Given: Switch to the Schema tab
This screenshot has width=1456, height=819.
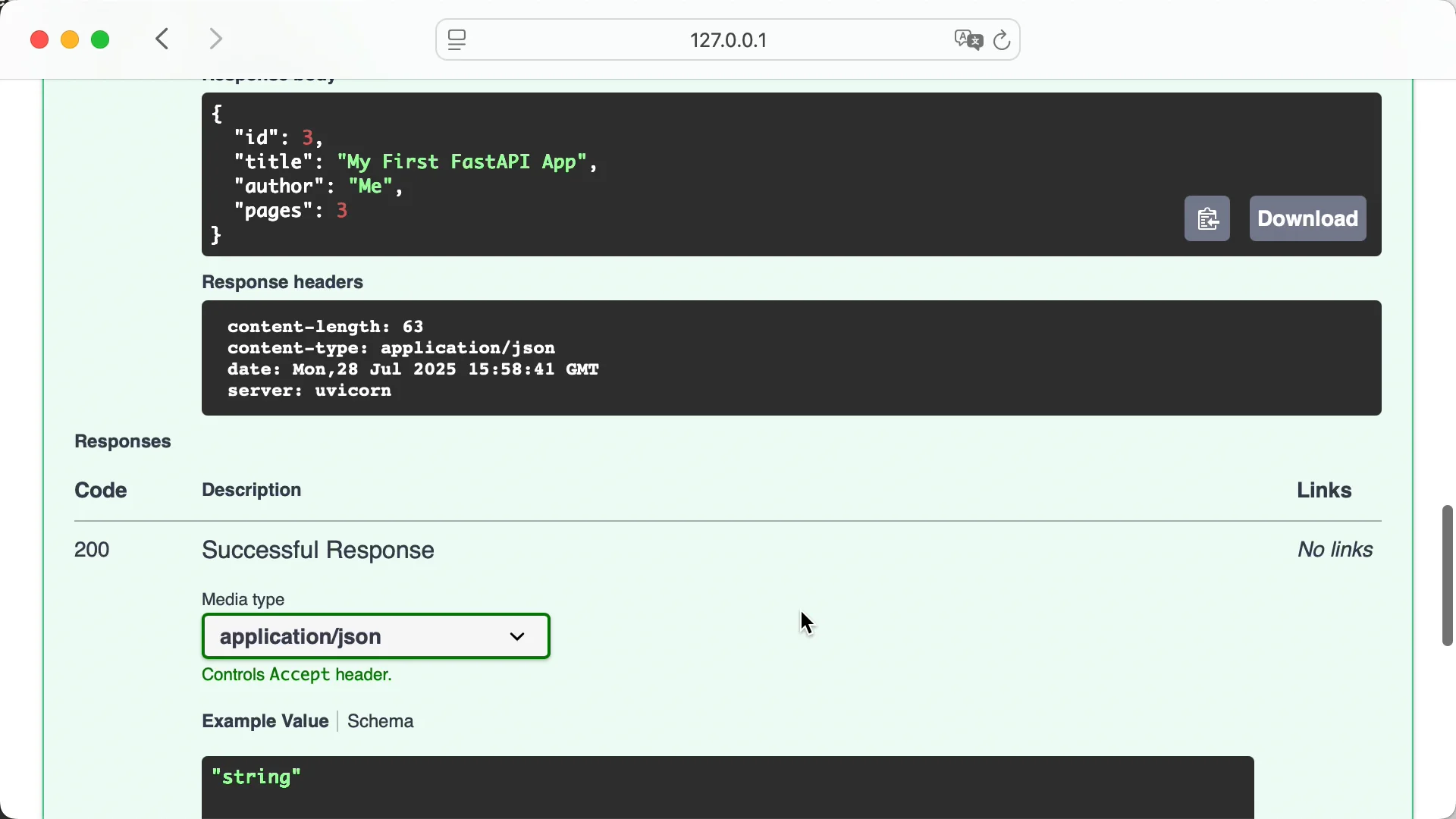Looking at the screenshot, I should pyautogui.click(x=381, y=721).
